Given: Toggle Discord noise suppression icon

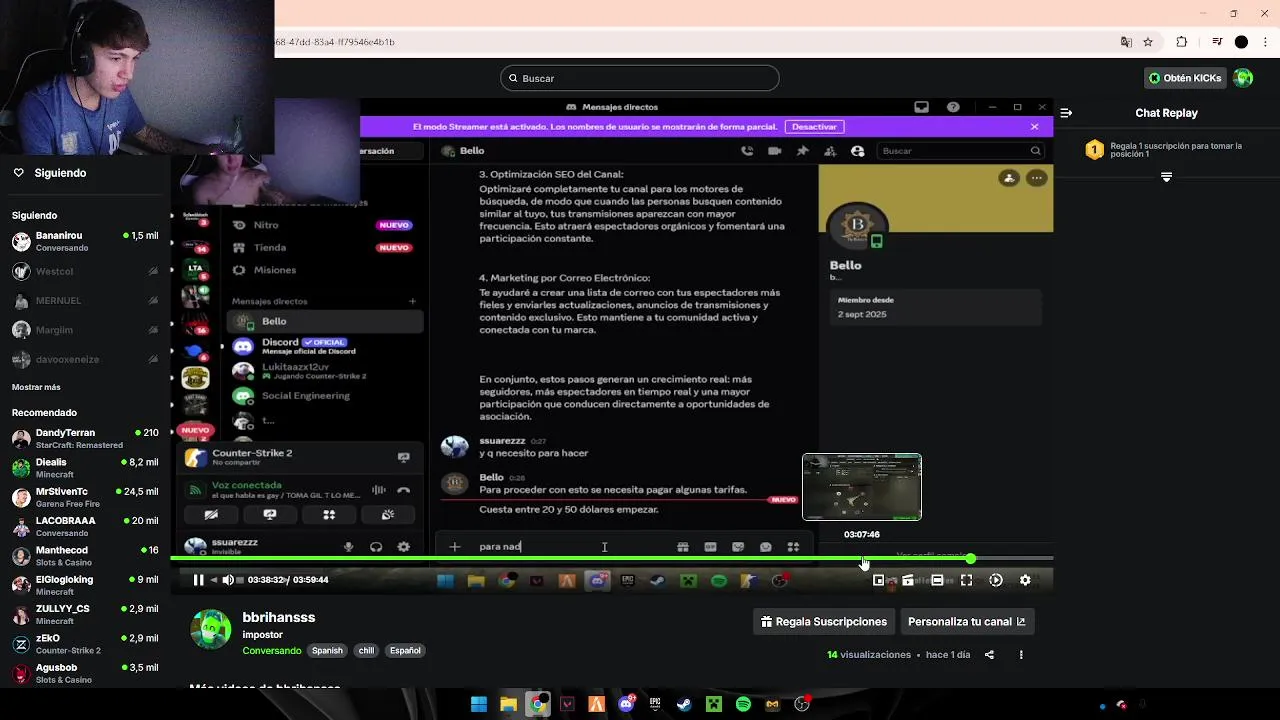Looking at the screenshot, I should [379, 490].
